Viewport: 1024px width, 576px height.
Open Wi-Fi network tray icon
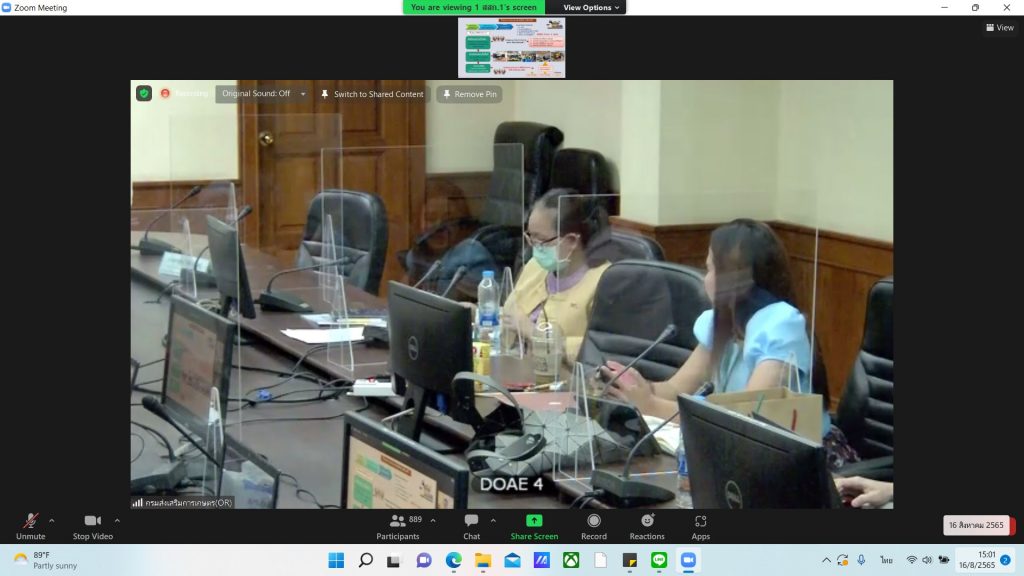point(912,560)
